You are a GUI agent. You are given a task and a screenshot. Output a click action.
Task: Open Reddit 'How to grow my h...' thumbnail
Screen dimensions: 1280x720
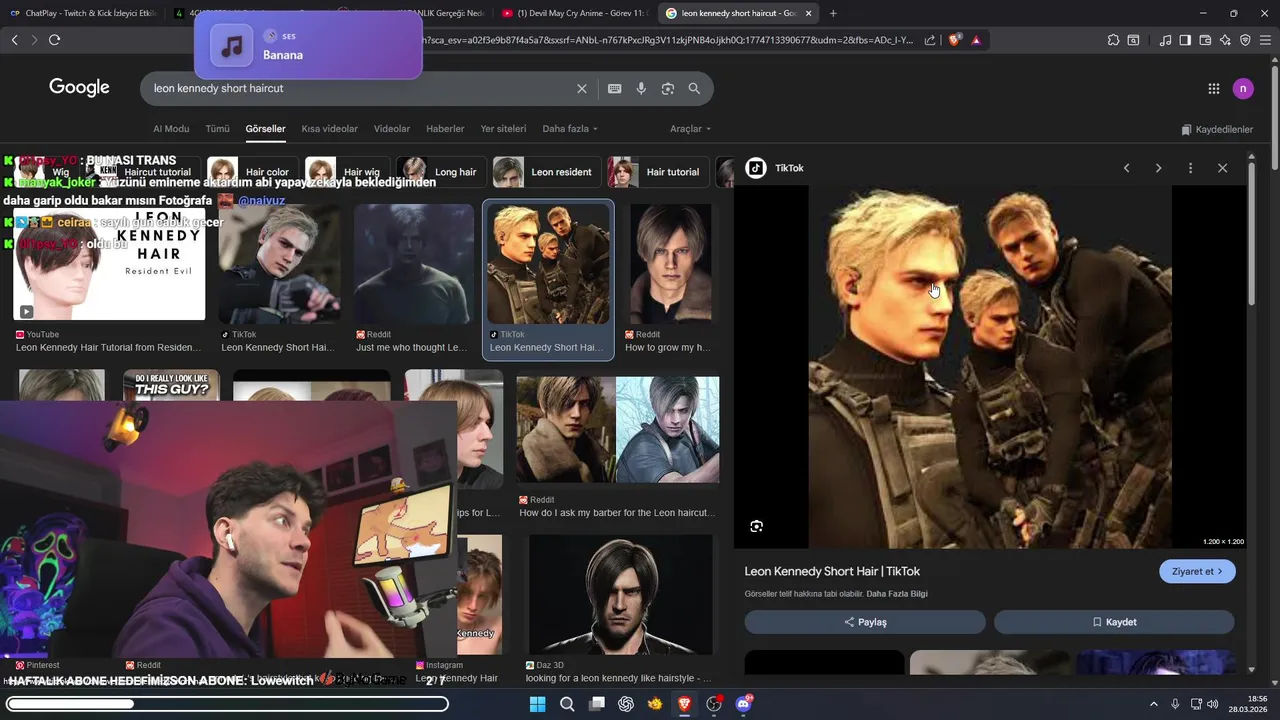671,264
